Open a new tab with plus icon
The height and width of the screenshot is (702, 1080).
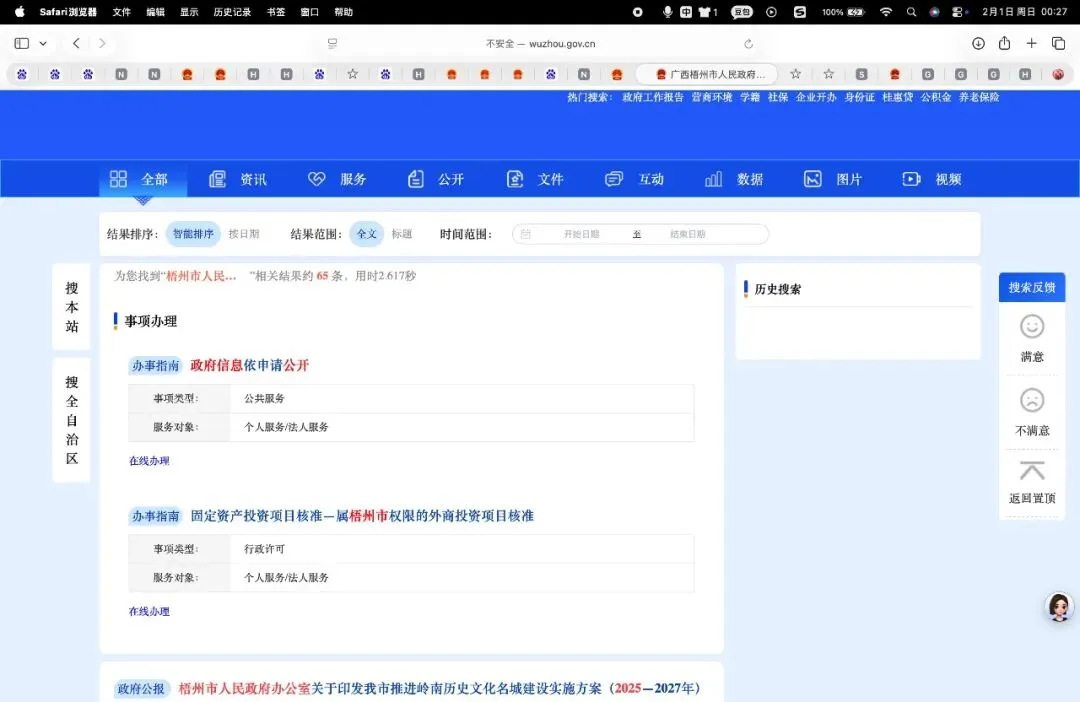(1031, 43)
